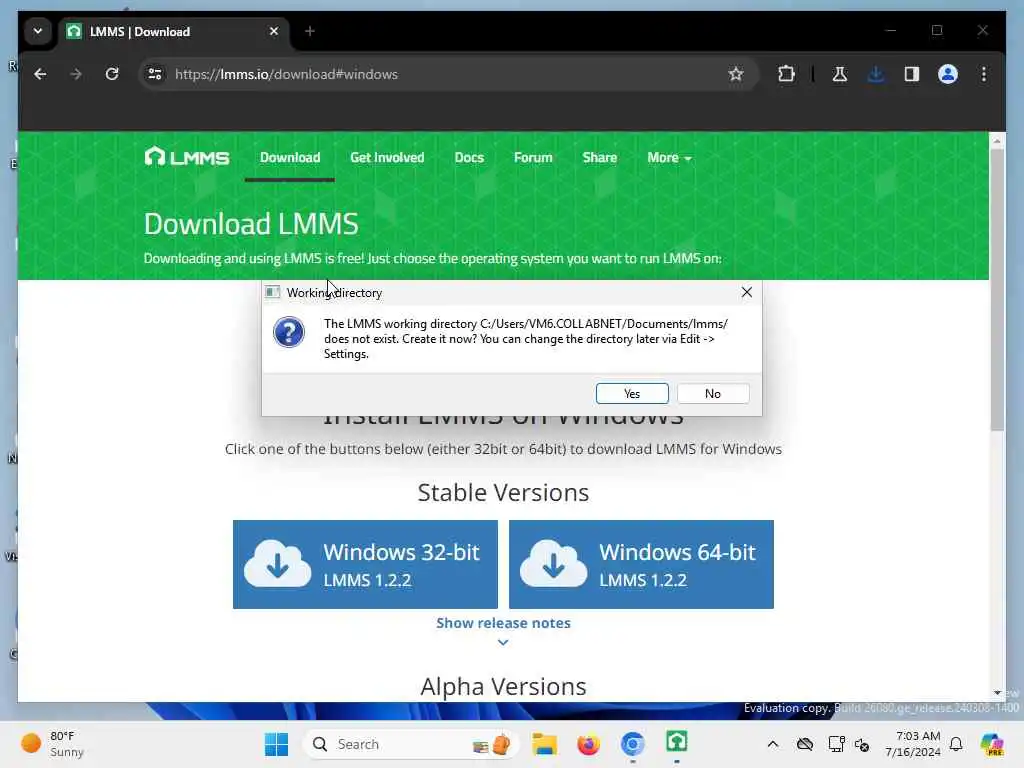Screen dimensions: 1024x768
Task: Open the Get Involved nav item
Action: pyautogui.click(x=387, y=157)
